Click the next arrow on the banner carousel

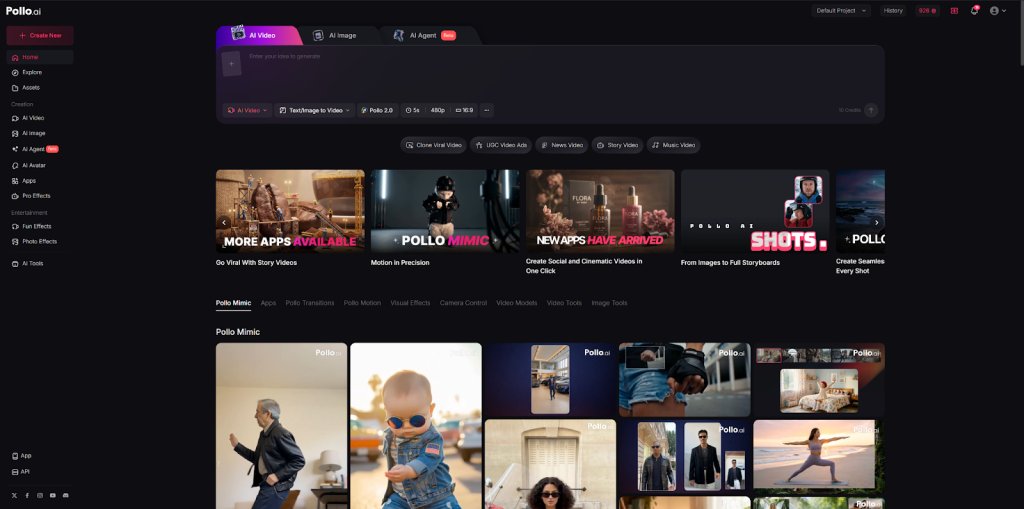click(x=876, y=222)
